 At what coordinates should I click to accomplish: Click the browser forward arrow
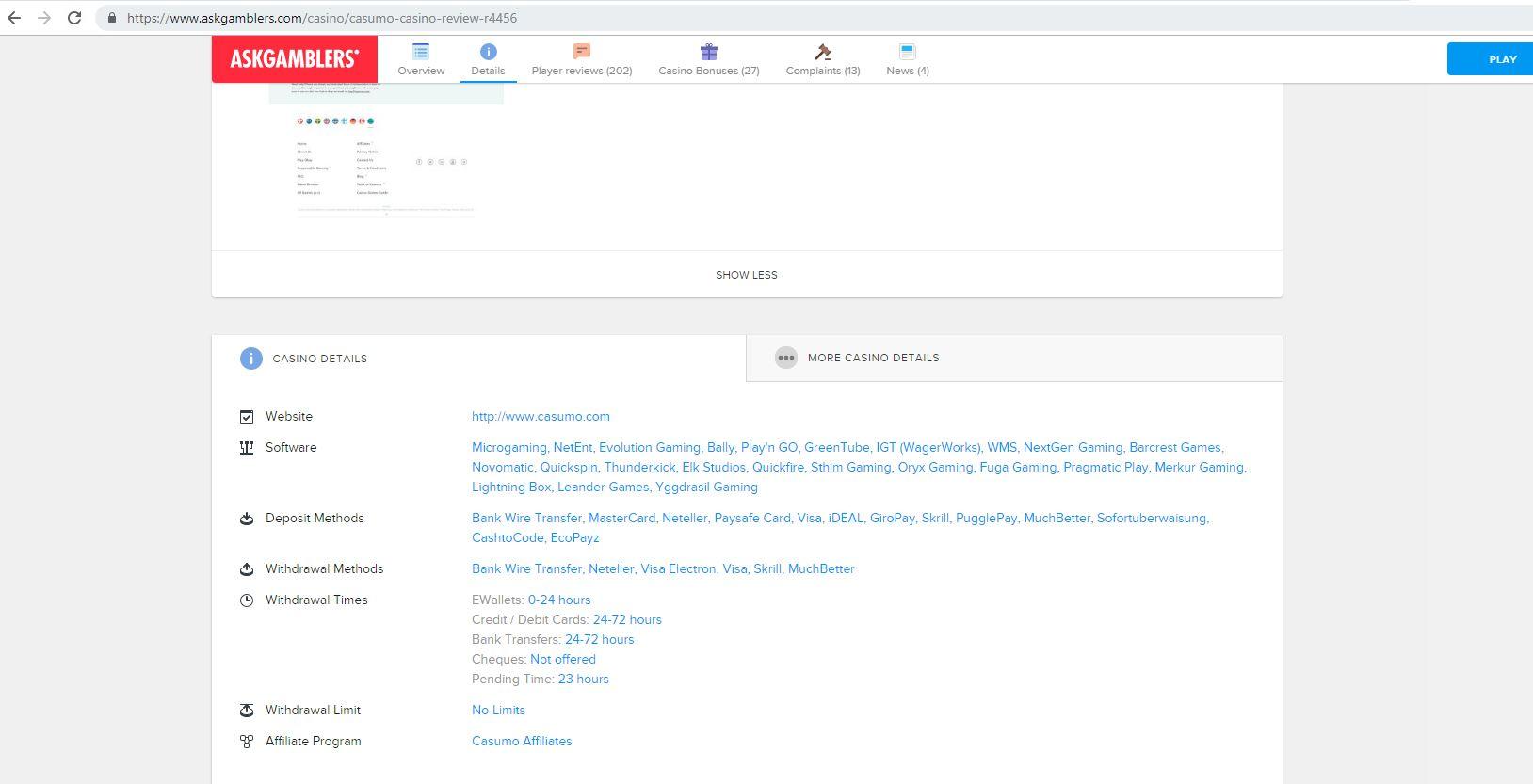[x=44, y=18]
